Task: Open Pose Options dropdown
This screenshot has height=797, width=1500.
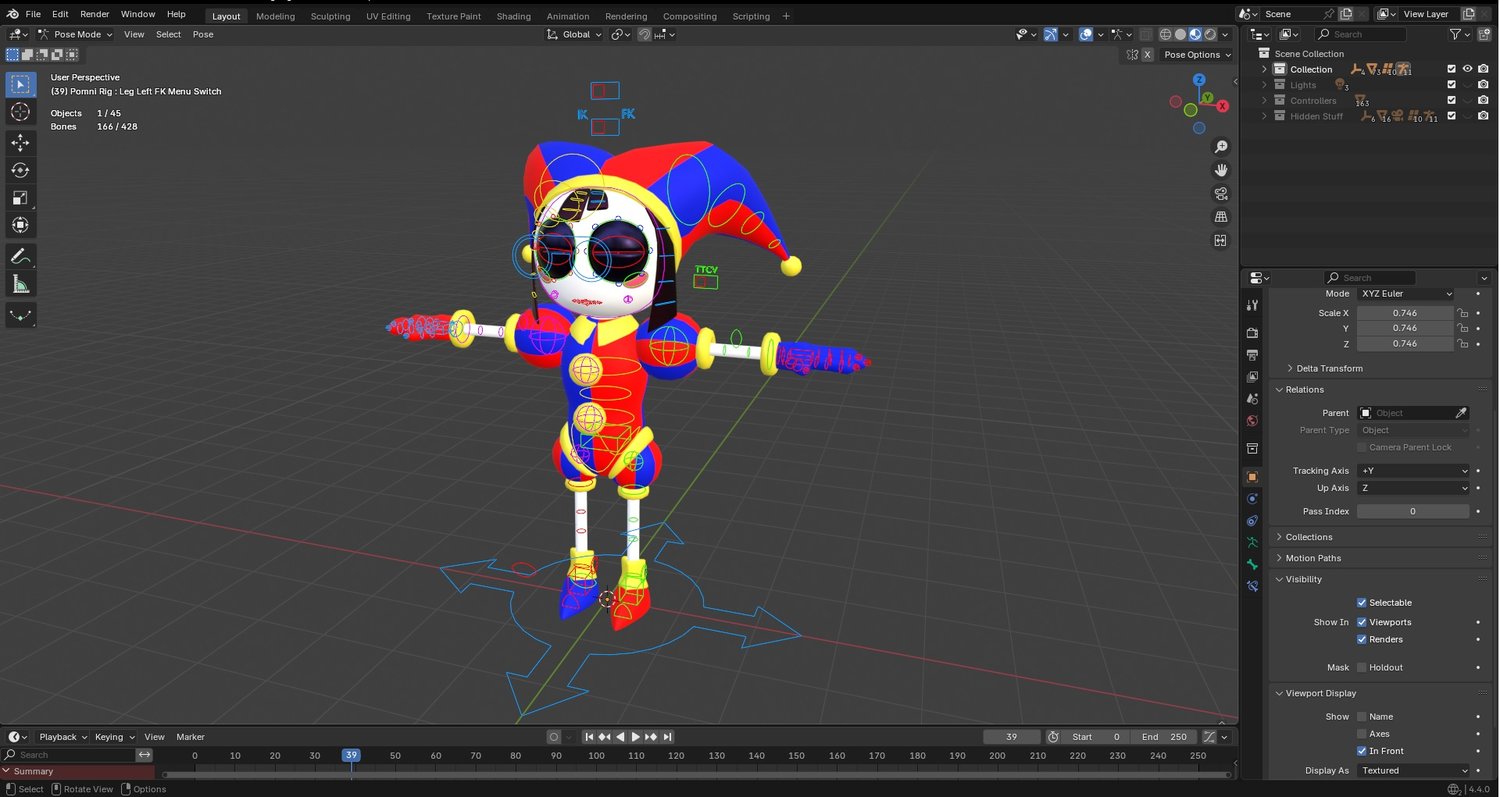Action: pos(1197,55)
